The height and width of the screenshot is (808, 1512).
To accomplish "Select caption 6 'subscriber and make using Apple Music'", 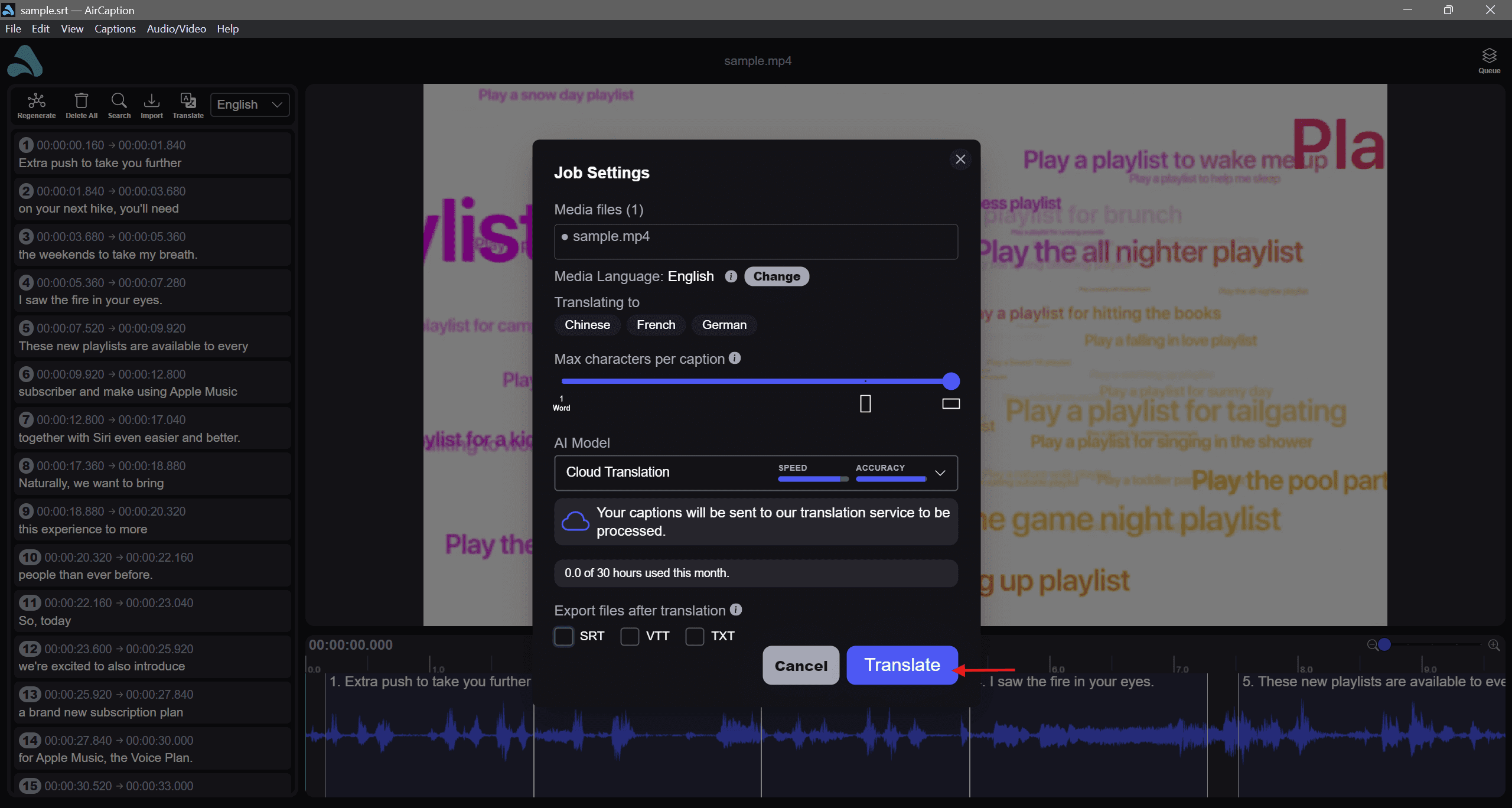I will (152, 383).
